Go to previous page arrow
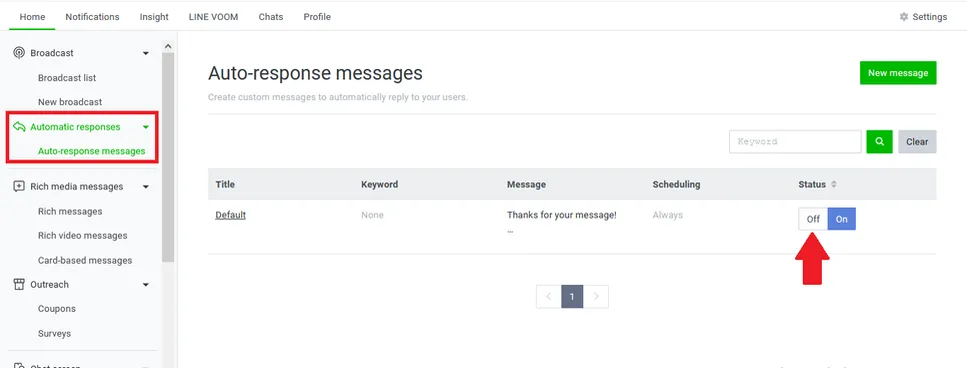The height and width of the screenshot is (368, 967). click(x=549, y=296)
